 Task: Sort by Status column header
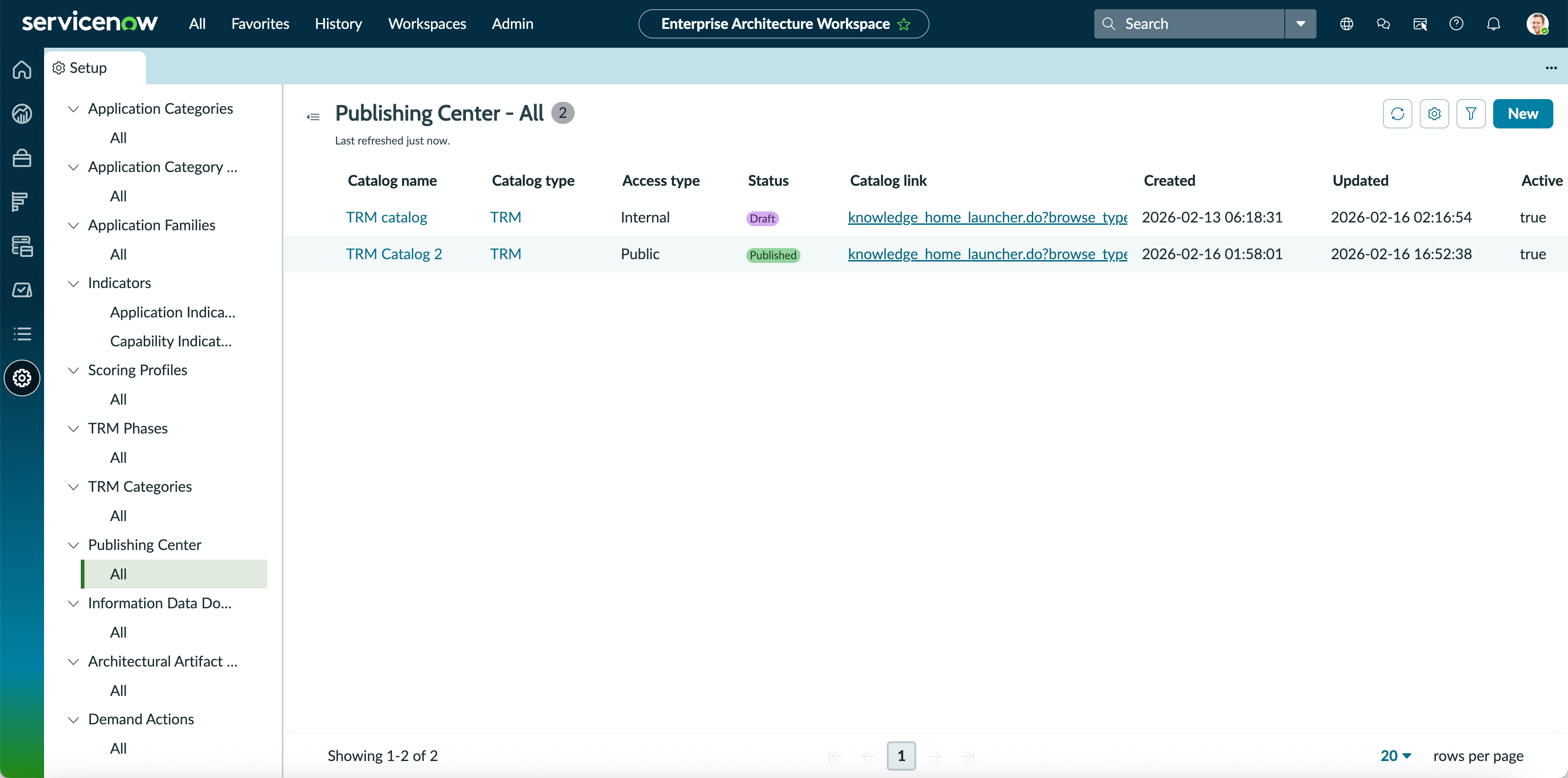[x=768, y=181]
